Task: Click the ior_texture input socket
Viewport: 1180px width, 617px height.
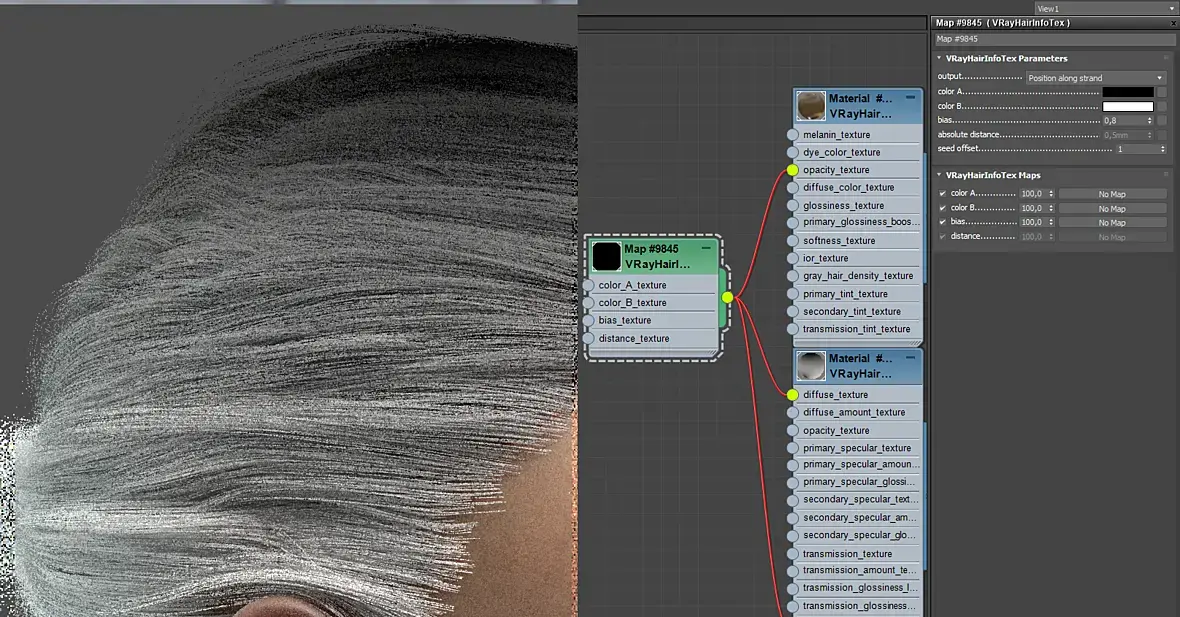Action: [x=792, y=258]
